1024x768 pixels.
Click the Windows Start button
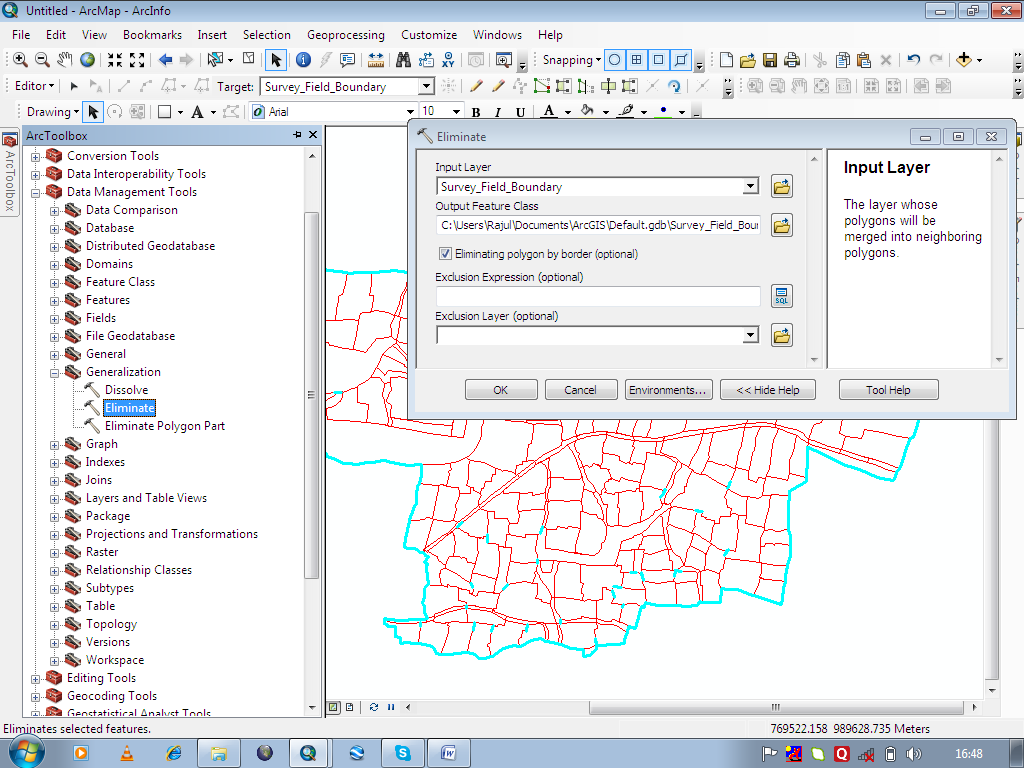coord(27,752)
